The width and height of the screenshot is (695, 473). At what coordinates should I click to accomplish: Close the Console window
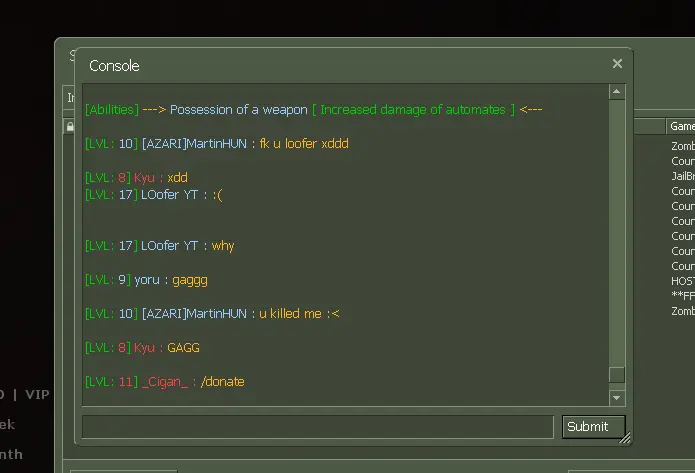617,64
